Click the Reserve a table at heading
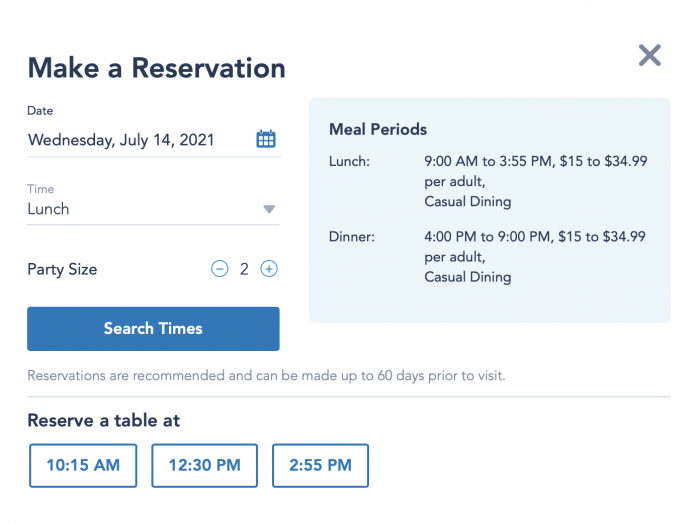Screen dimensions: 700x524 click(104, 421)
